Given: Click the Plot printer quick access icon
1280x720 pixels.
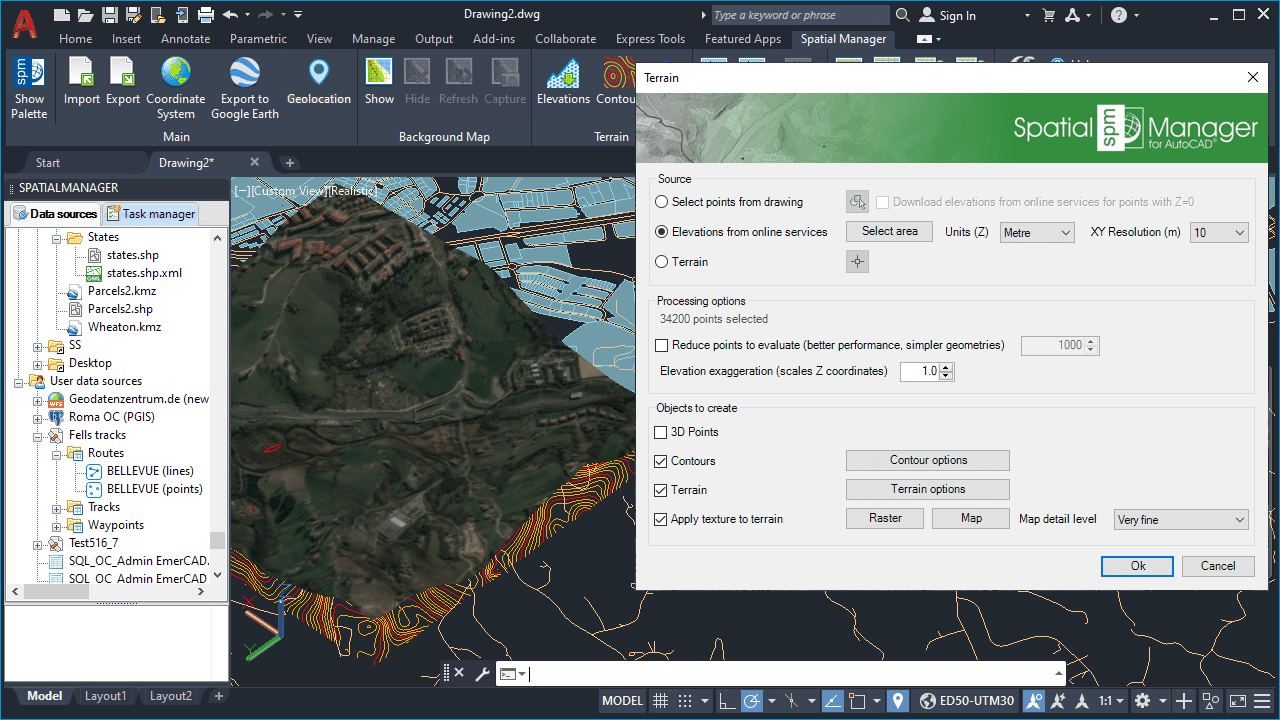Looking at the screenshot, I should tap(206, 15).
